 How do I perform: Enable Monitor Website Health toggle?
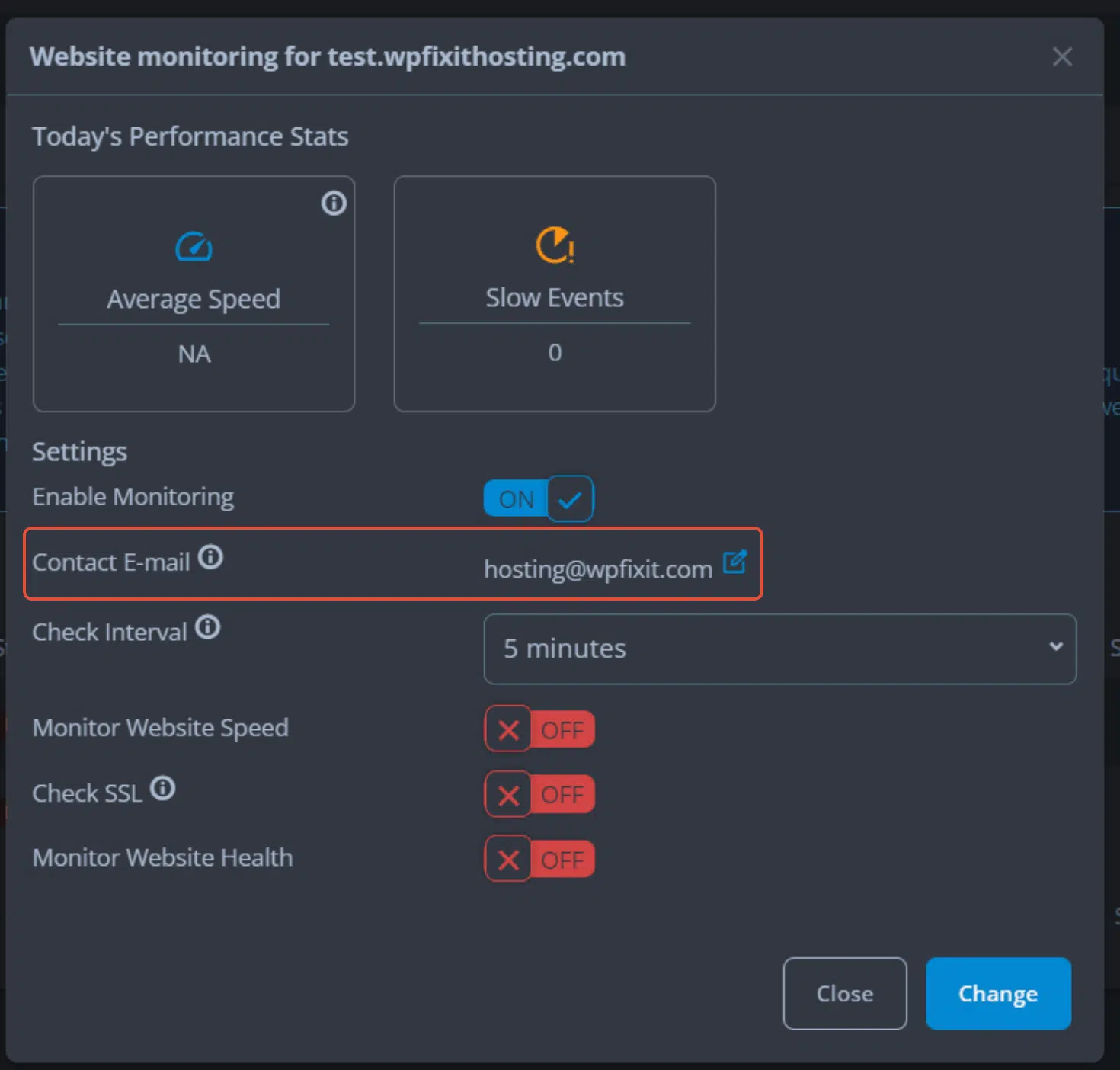point(539,859)
